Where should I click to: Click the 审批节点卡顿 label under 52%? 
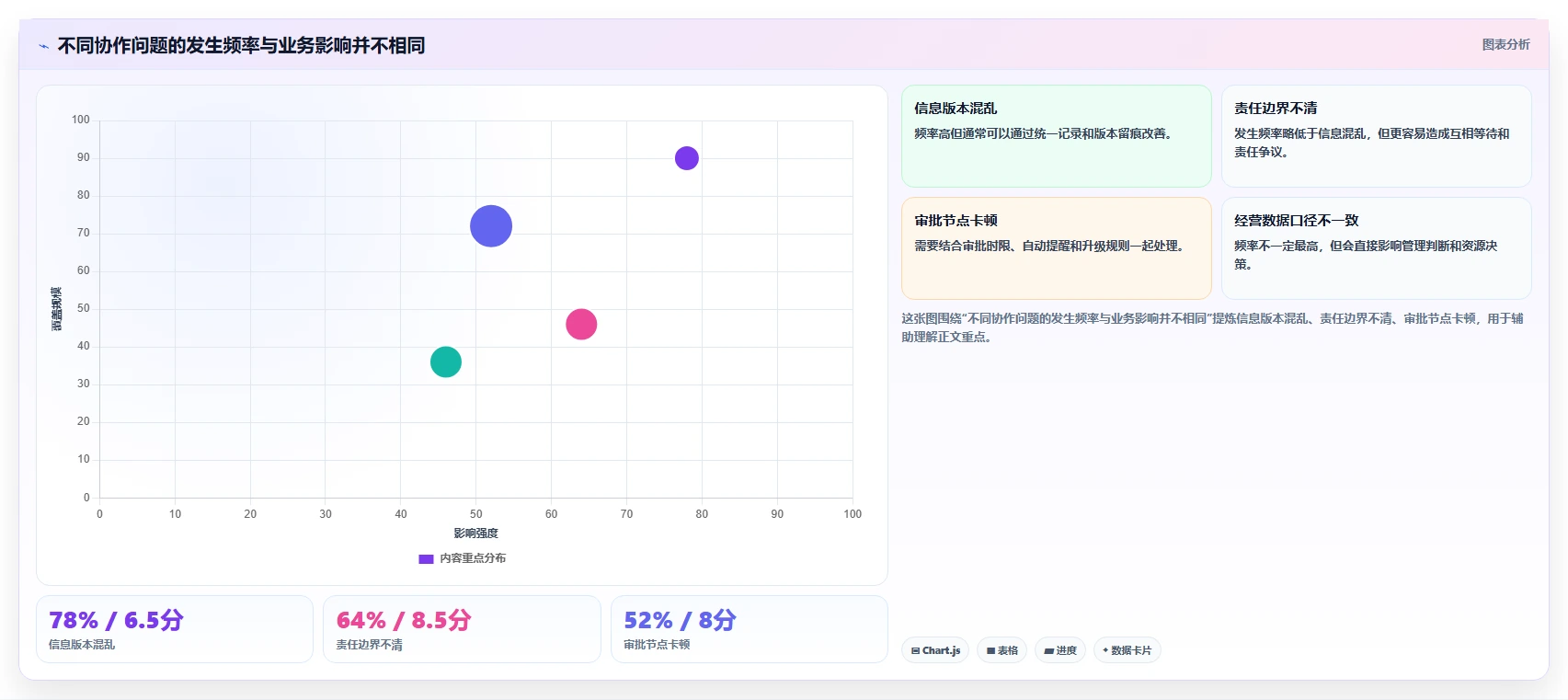pyautogui.click(x=657, y=645)
